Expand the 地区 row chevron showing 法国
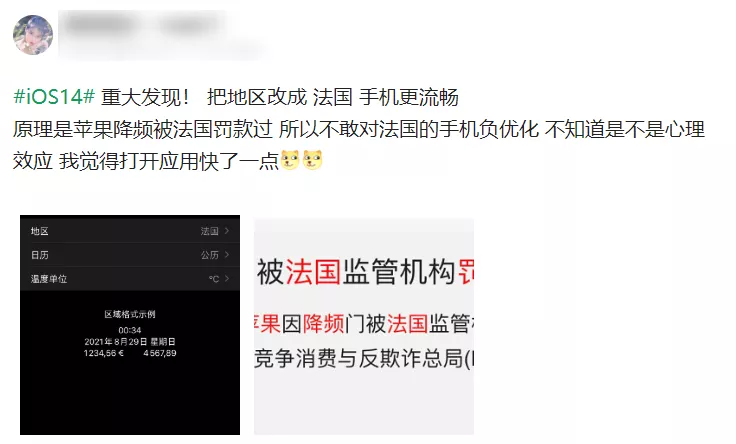736x444 pixels. pyautogui.click(x=227, y=230)
